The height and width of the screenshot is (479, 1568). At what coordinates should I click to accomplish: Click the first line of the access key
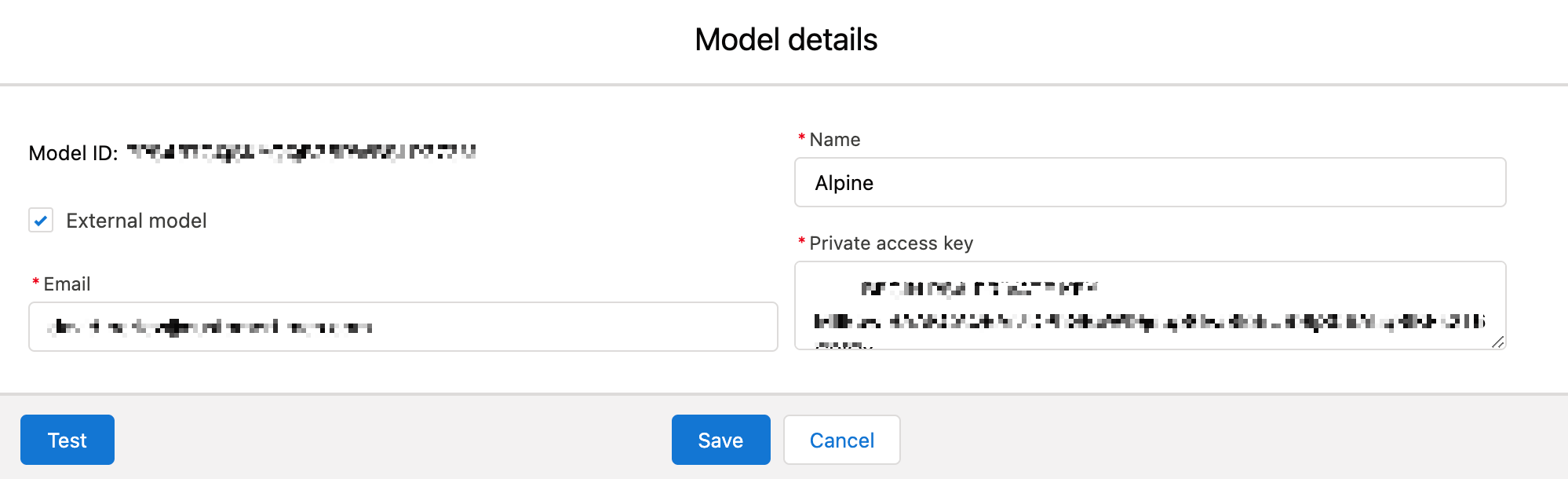(x=979, y=288)
